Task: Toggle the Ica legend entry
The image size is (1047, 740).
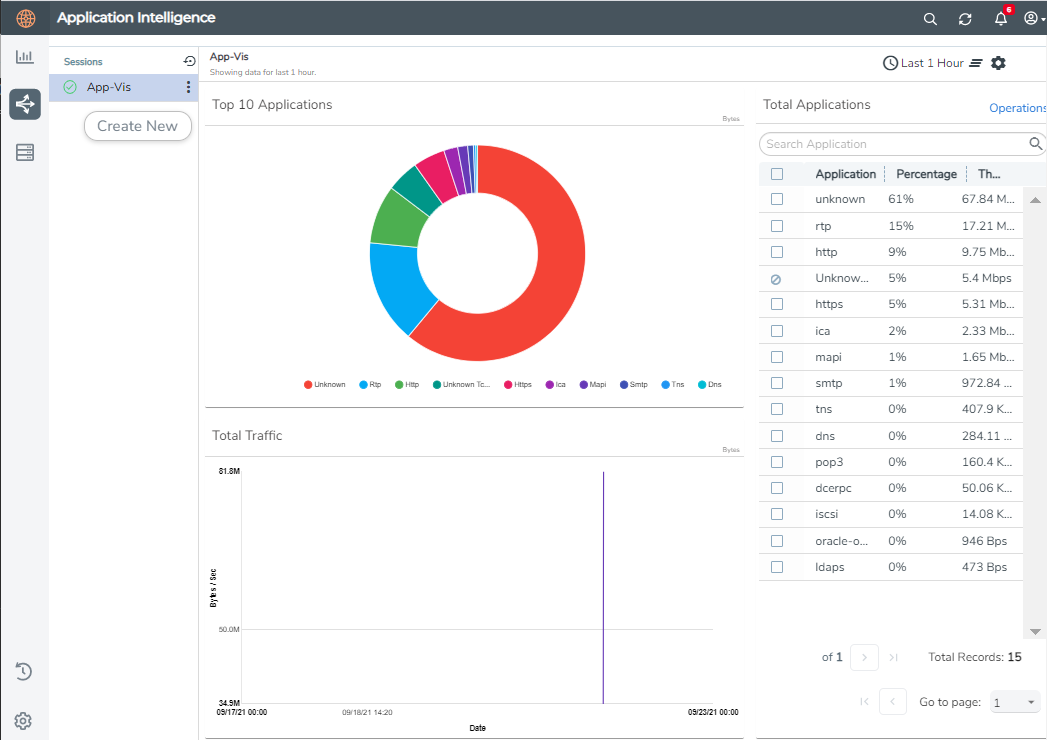Action: pos(556,385)
